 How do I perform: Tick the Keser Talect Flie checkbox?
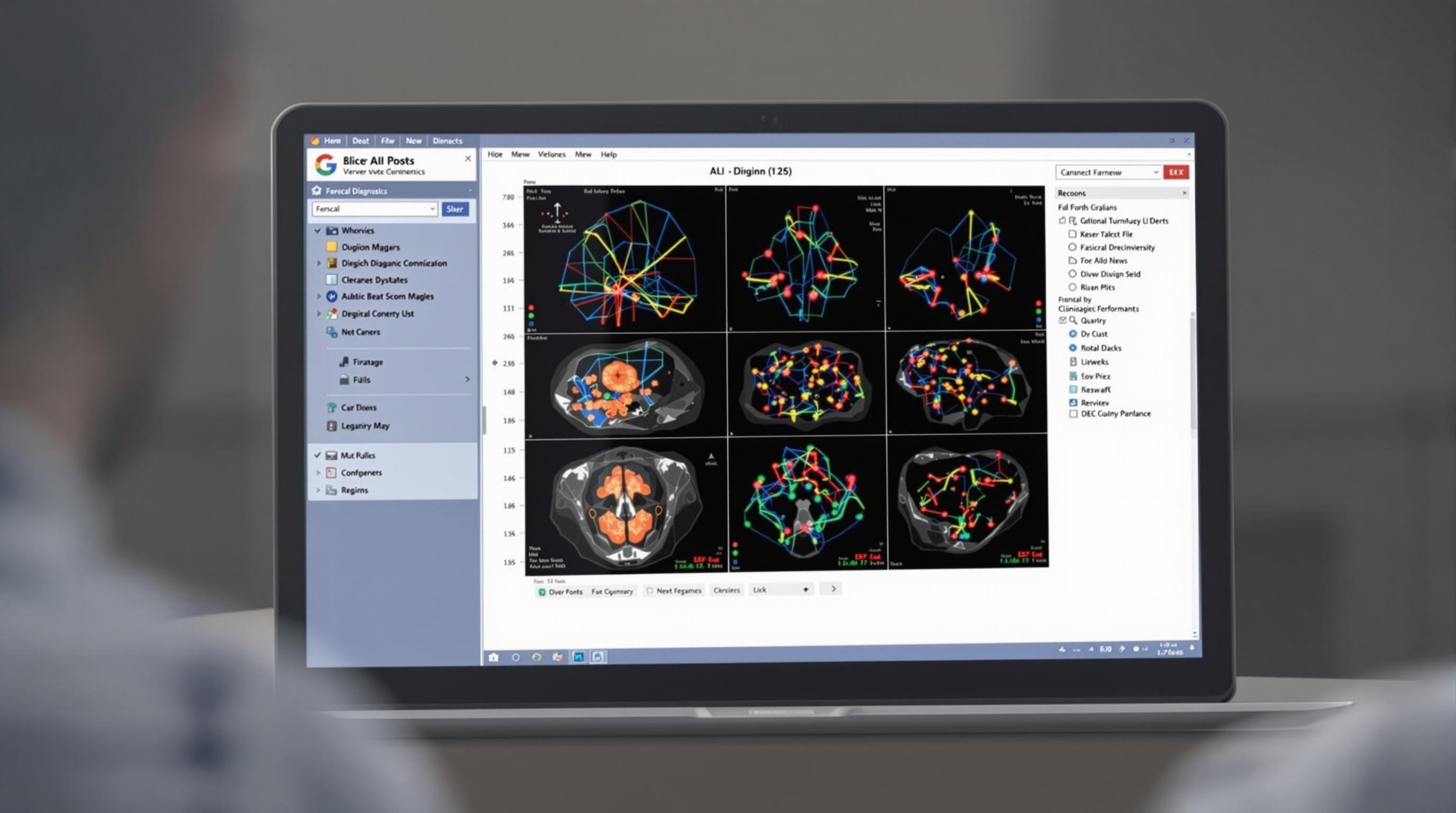(x=1072, y=234)
